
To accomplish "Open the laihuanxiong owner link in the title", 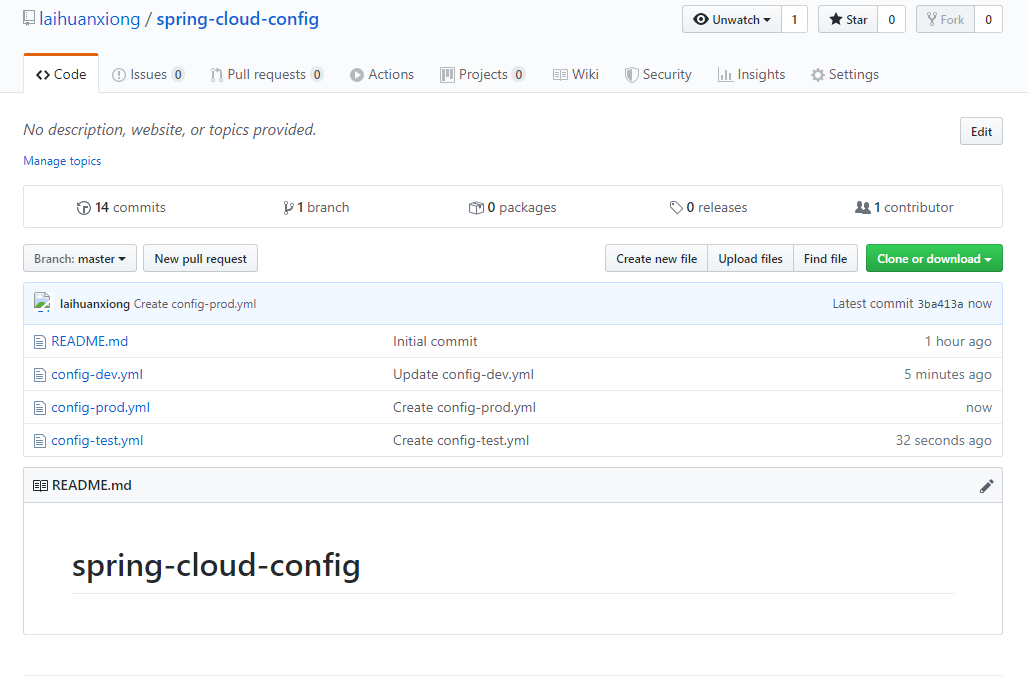I will pyautogui.click(x=90, y=19).
